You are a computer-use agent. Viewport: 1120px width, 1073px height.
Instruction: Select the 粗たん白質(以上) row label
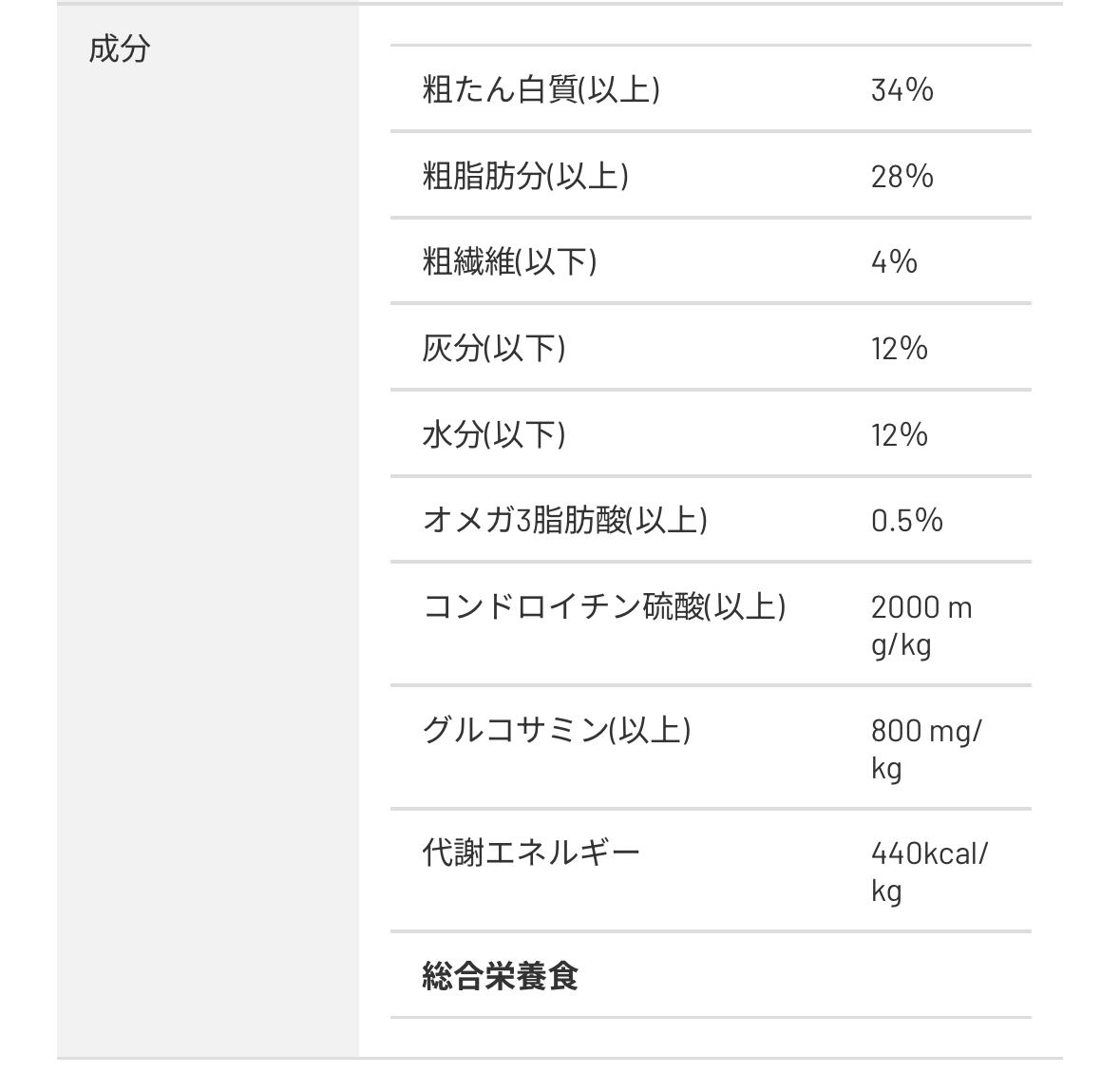(x=541, y=89)
